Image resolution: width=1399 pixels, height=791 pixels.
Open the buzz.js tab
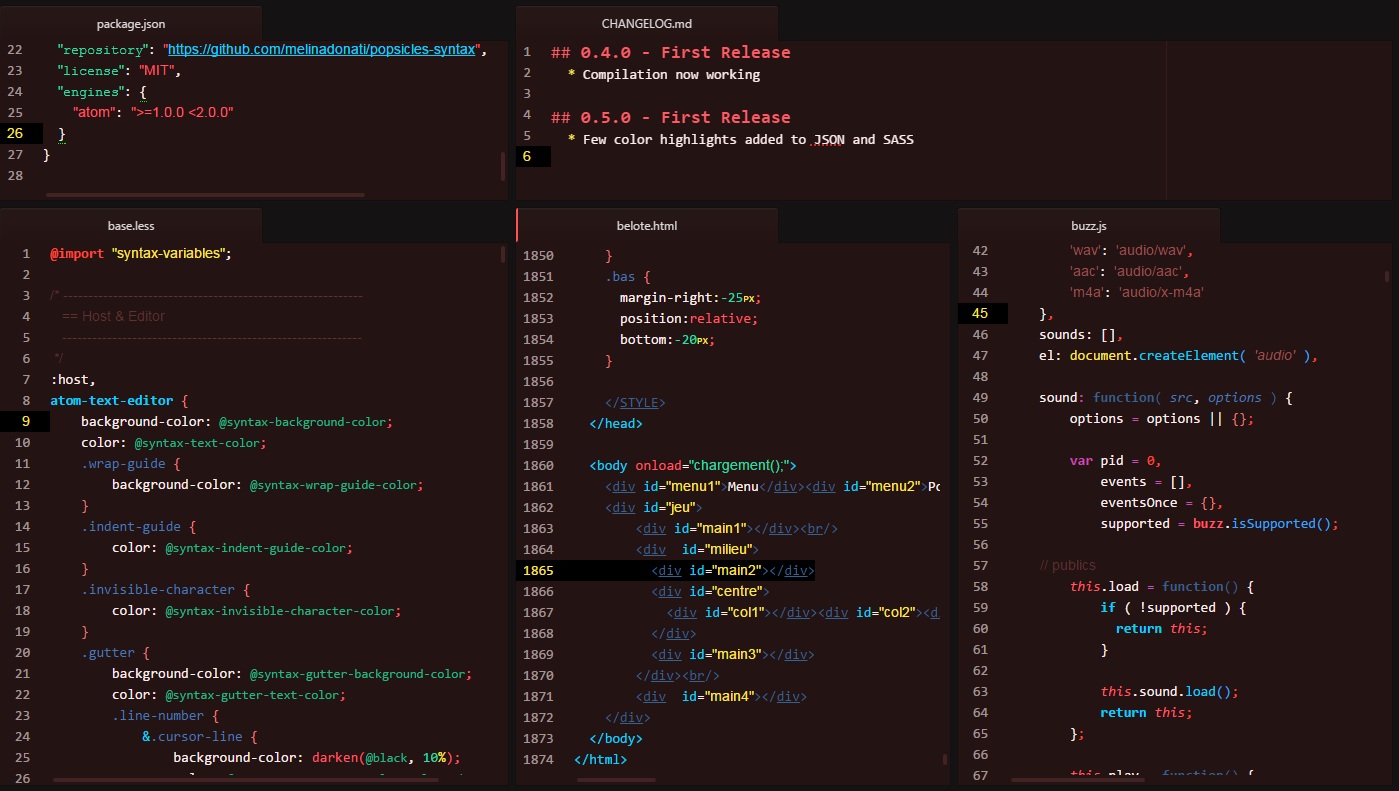pos(1087,225)
